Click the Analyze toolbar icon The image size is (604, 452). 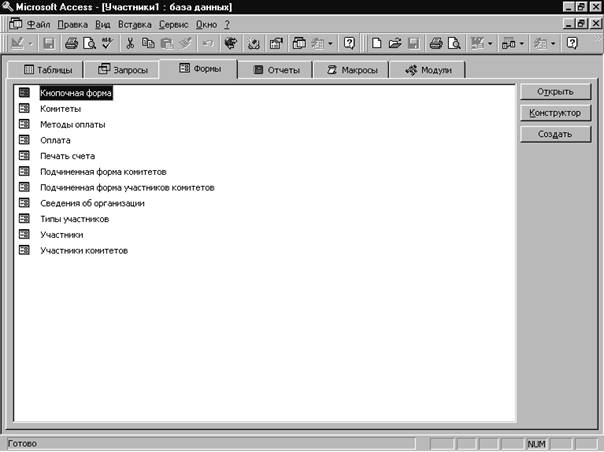click(x=508, y=43)
